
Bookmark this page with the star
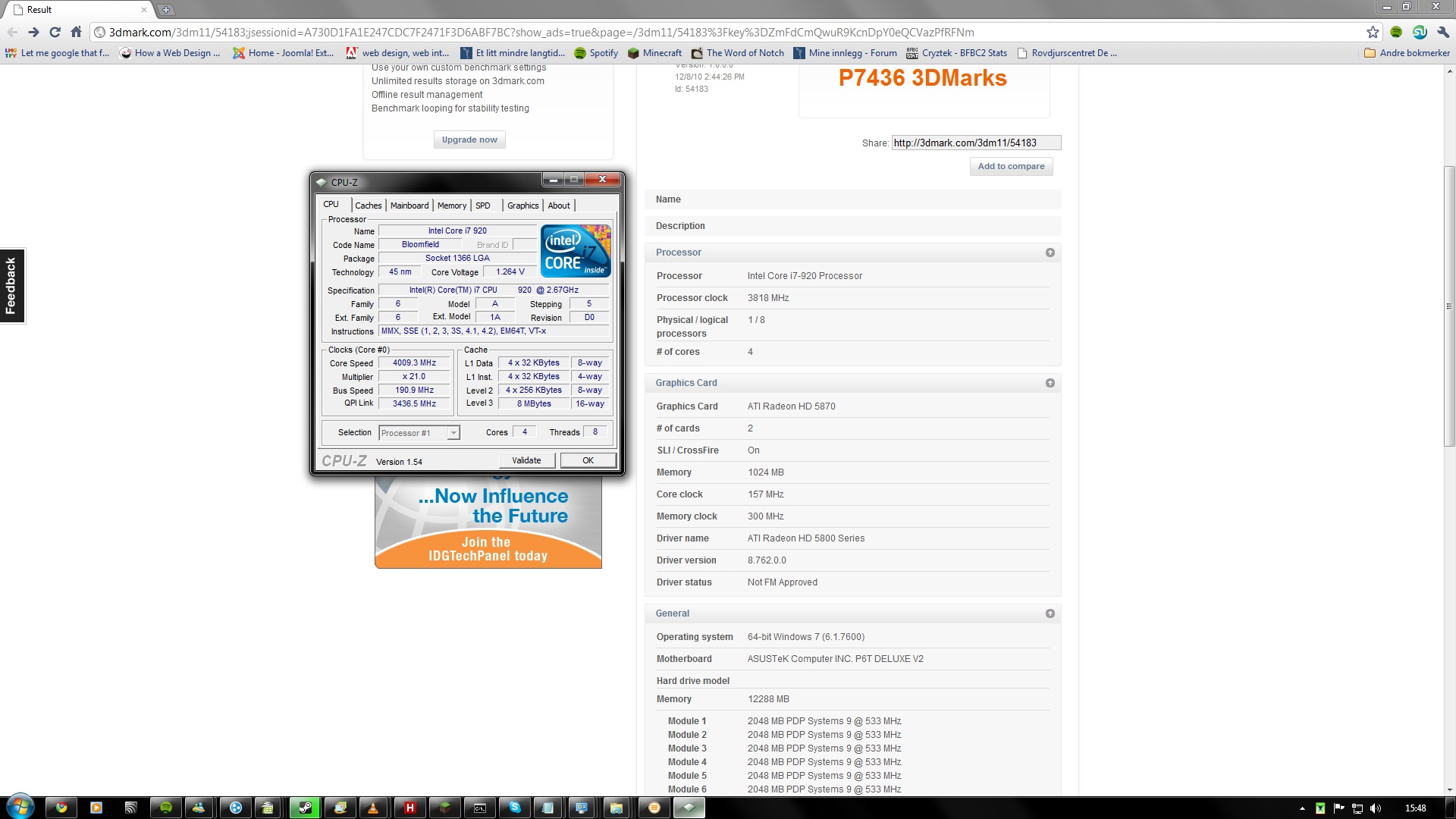[x=1373, y=32]
